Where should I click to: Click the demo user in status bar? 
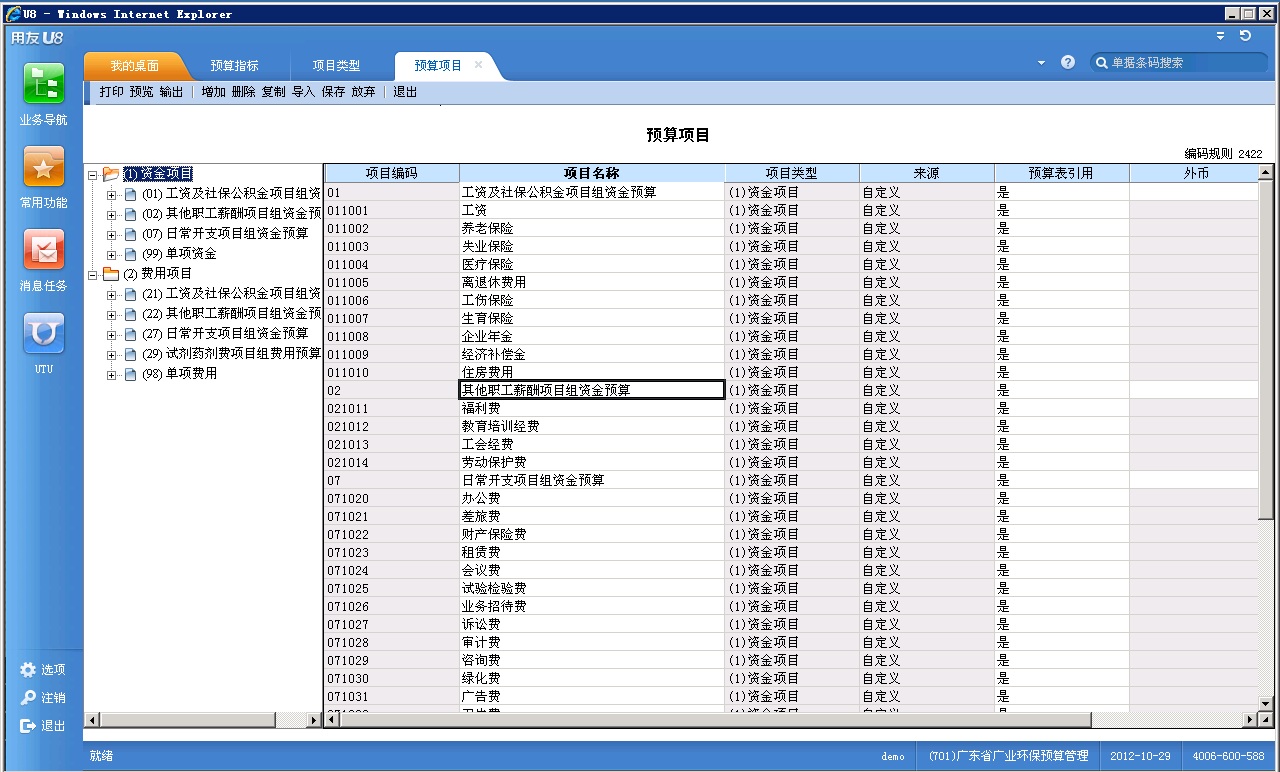(x=893, y=757)
